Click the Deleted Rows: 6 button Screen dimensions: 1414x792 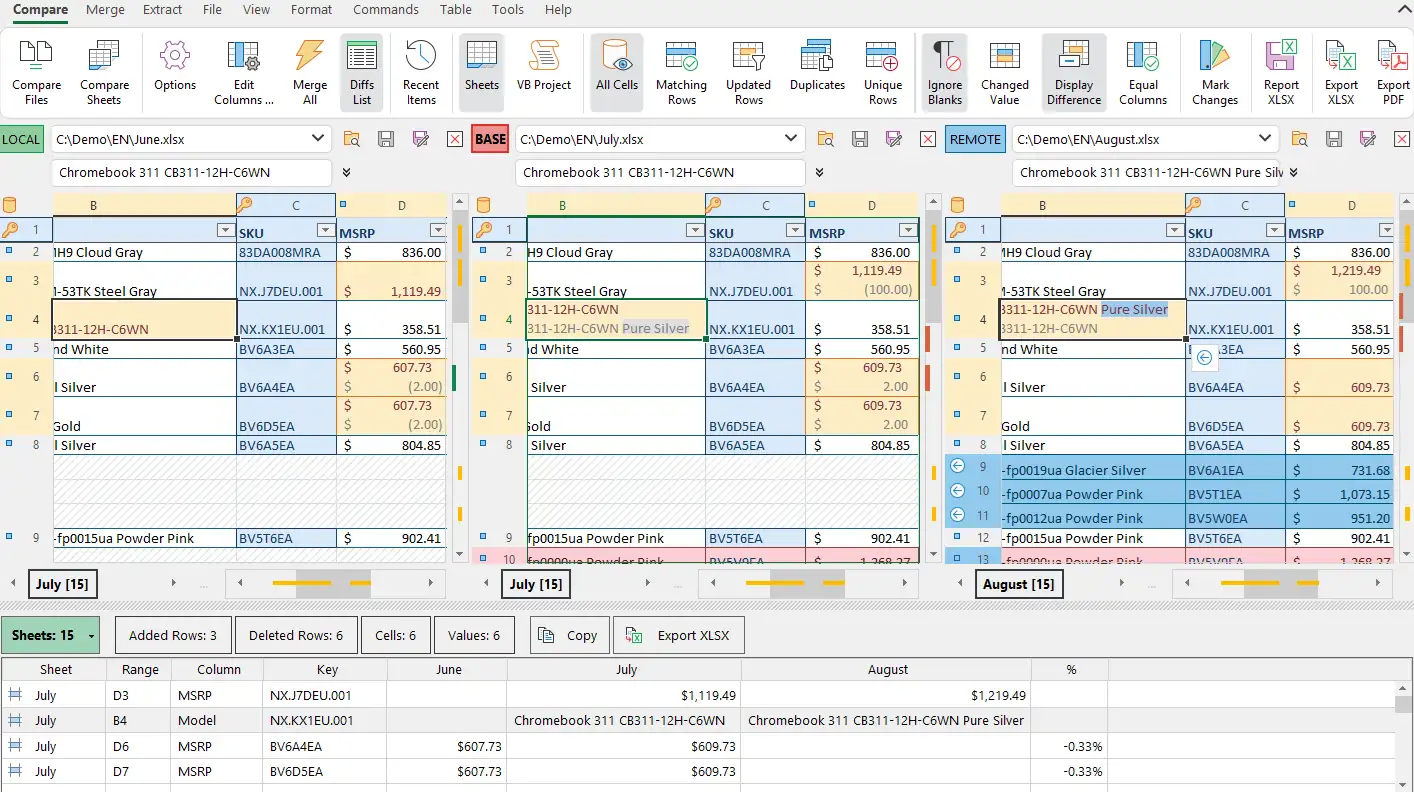tap(296, 635)
